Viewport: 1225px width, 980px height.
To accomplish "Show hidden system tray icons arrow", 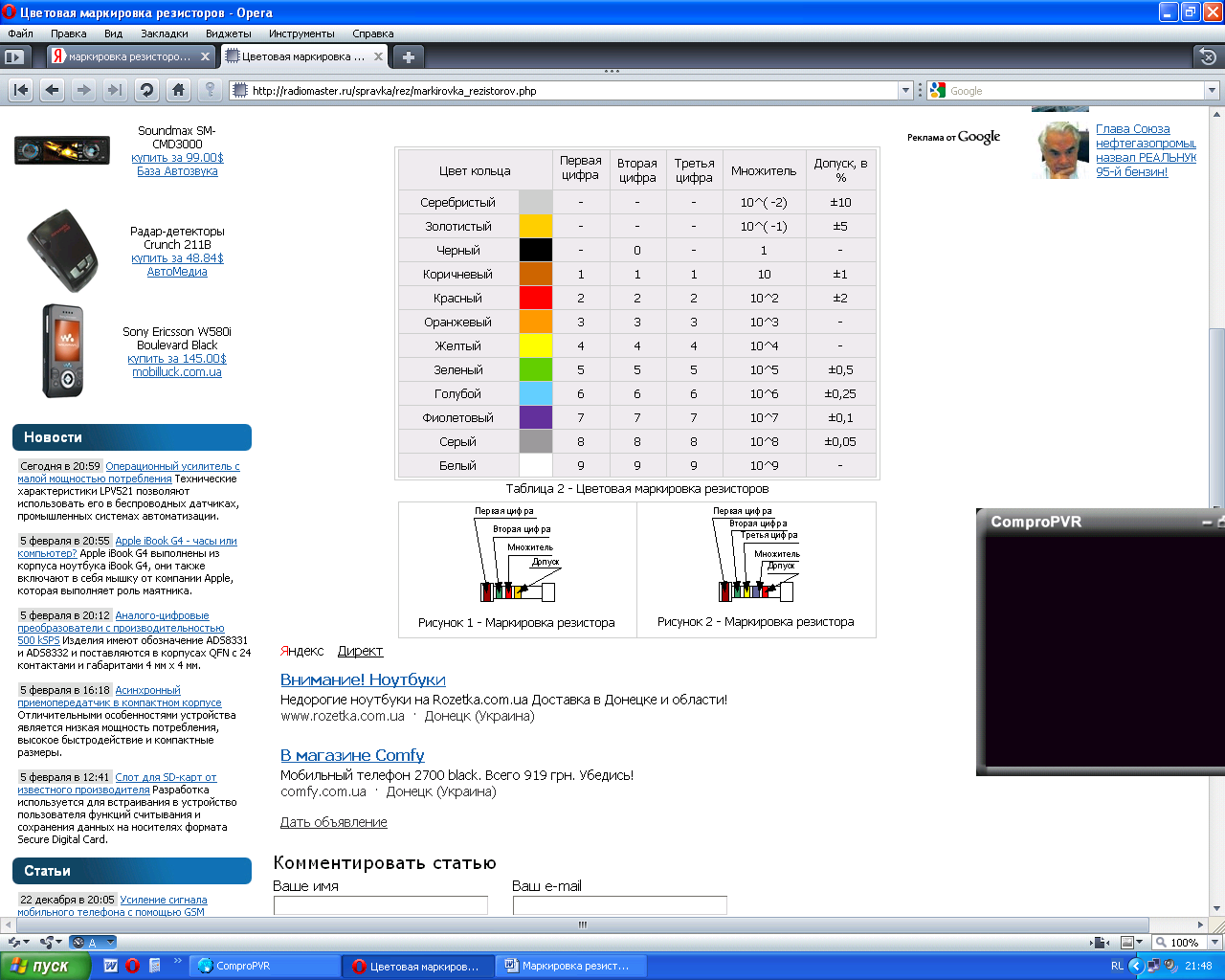I will 1136,966.
